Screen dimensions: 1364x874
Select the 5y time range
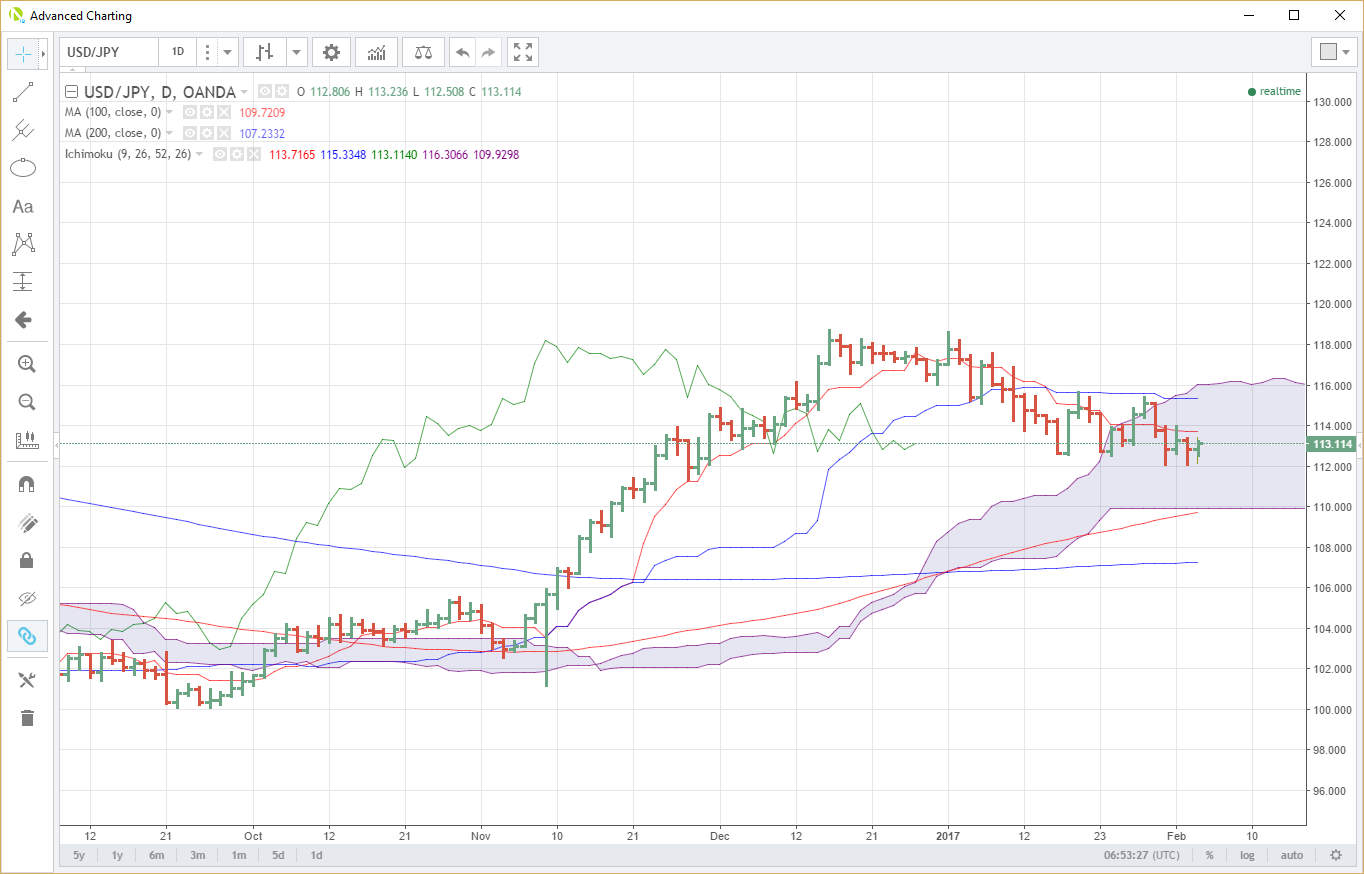pos(79,855)
